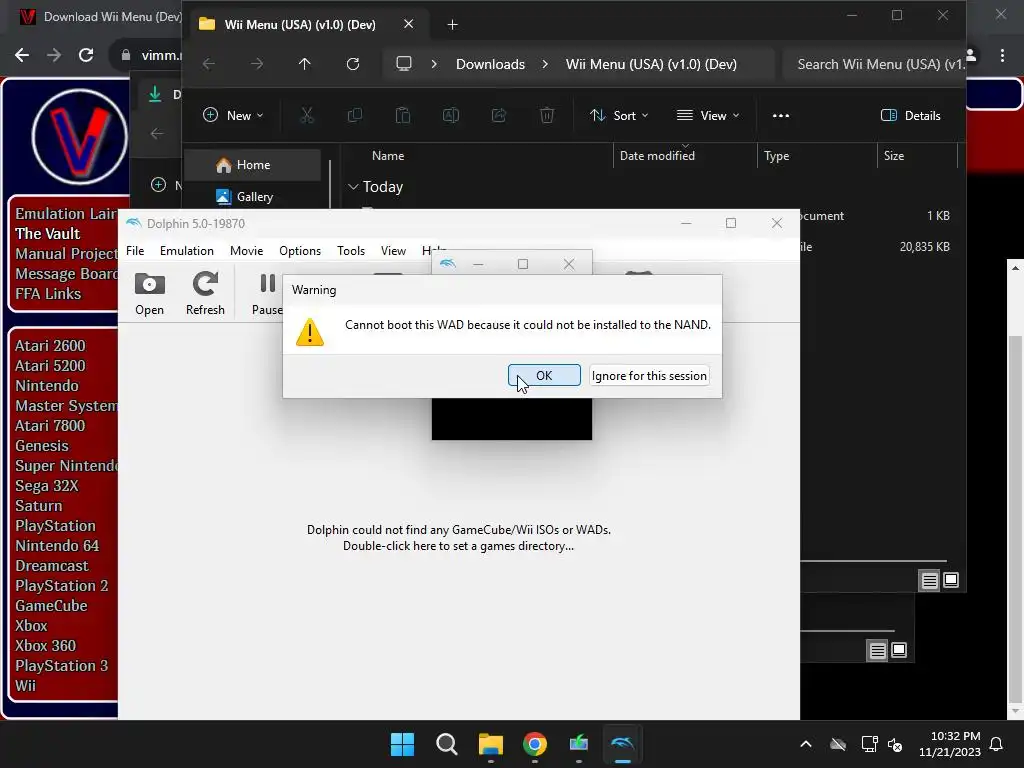The width and height of the screenshot is (1024, 768).
Task: Click the Rename icon in File Explorer
Action: pyautogui.click(x=451, y=116)
